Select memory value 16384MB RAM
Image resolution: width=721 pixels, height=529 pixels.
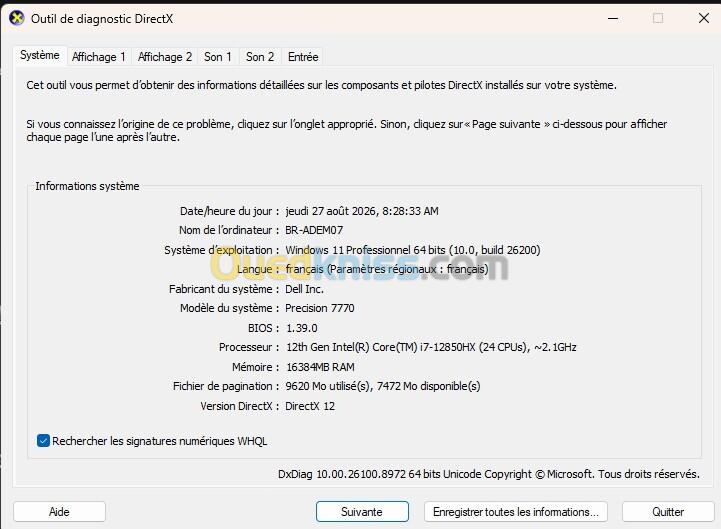click(x=320, y=367)
